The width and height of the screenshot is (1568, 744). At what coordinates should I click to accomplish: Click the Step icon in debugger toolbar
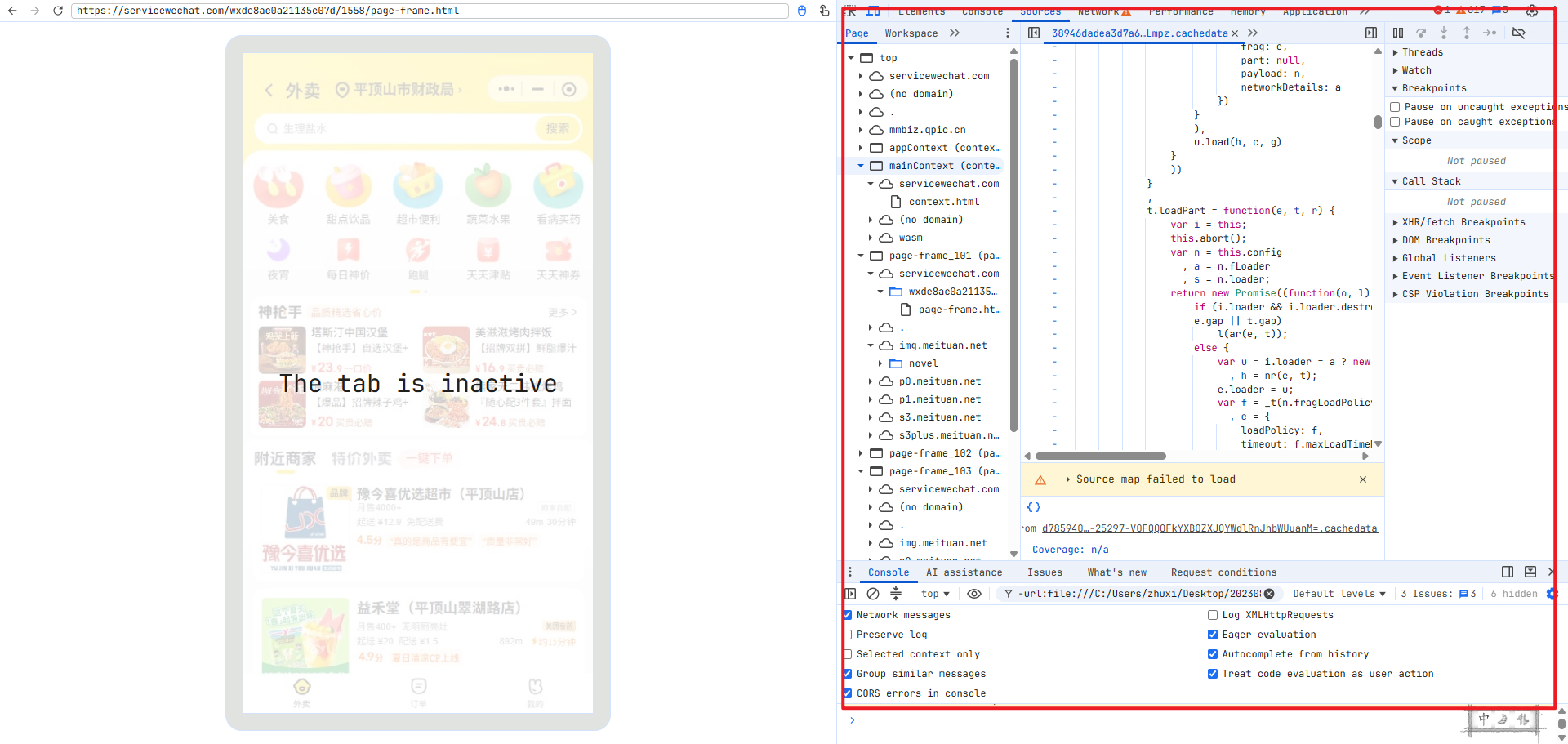1490,33
